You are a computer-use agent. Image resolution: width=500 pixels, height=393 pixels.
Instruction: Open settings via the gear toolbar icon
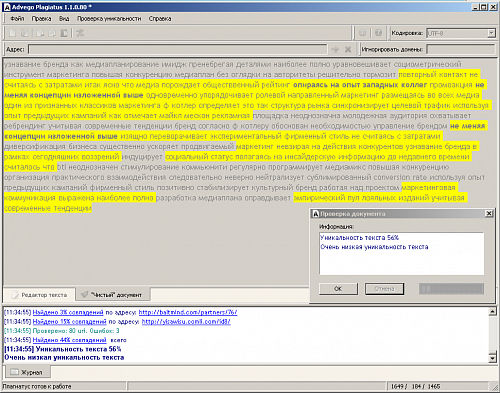(363, 33)
